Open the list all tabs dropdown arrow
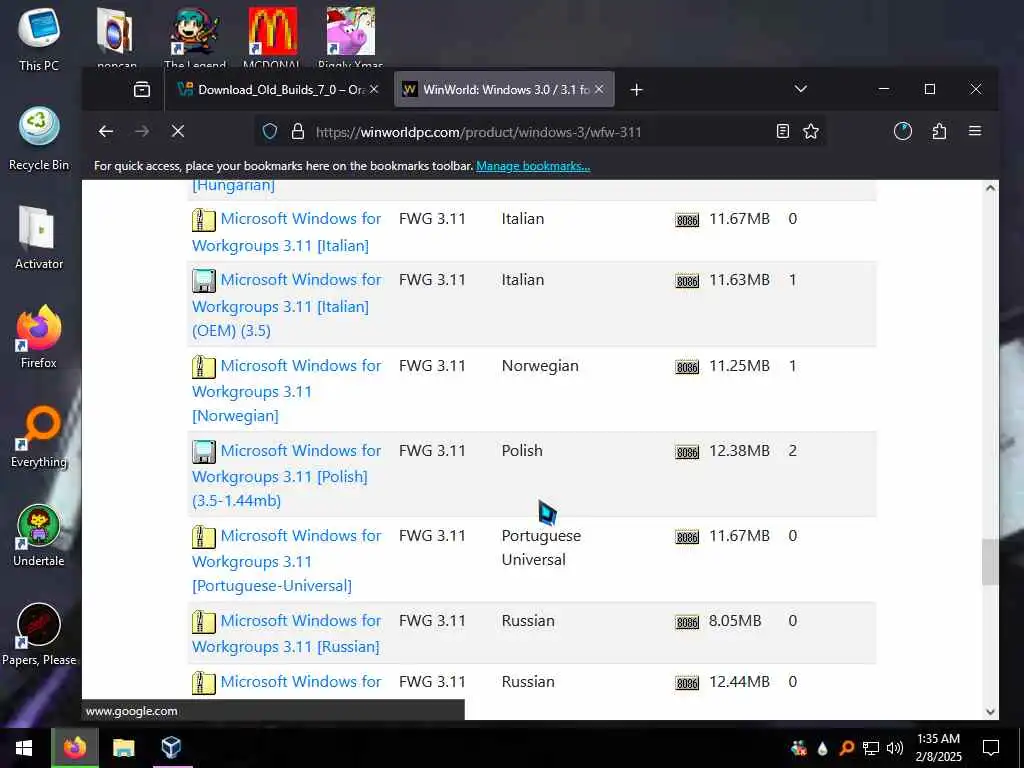Screen dimensions: 1024x768 [x=801, y=89]
